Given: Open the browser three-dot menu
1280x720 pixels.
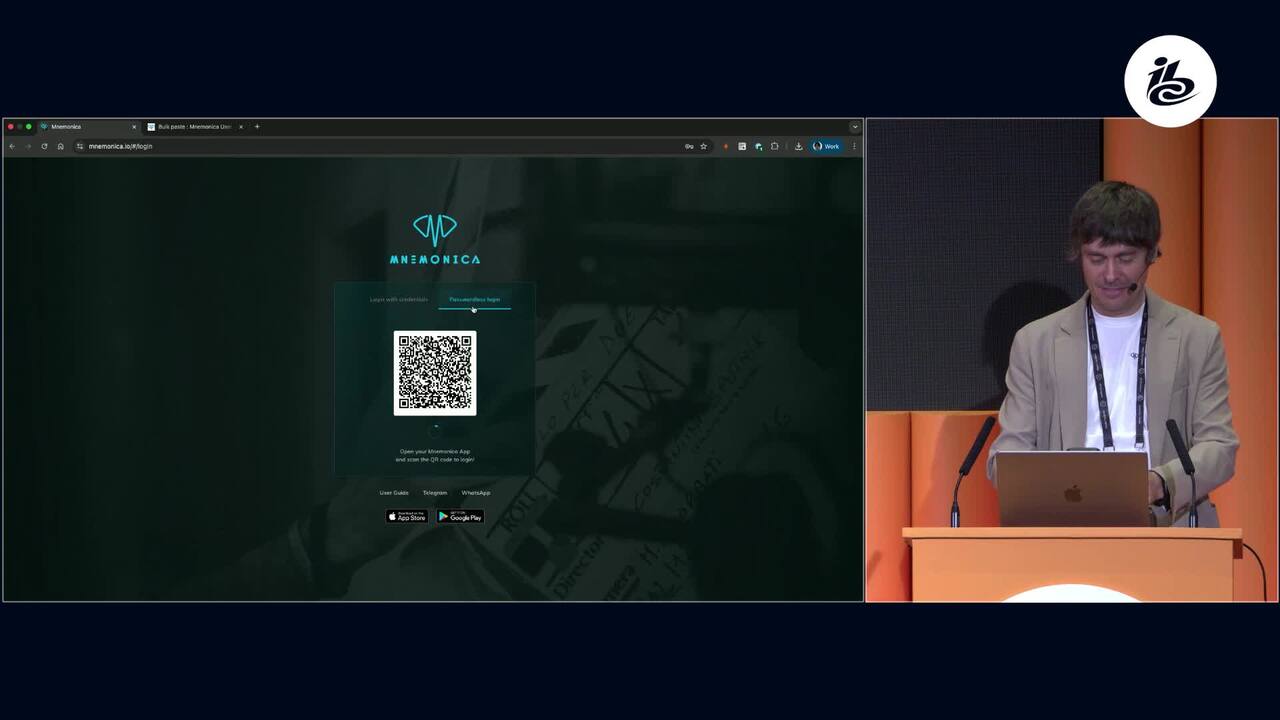Looking at the screenshot, I should coord(854,146).
